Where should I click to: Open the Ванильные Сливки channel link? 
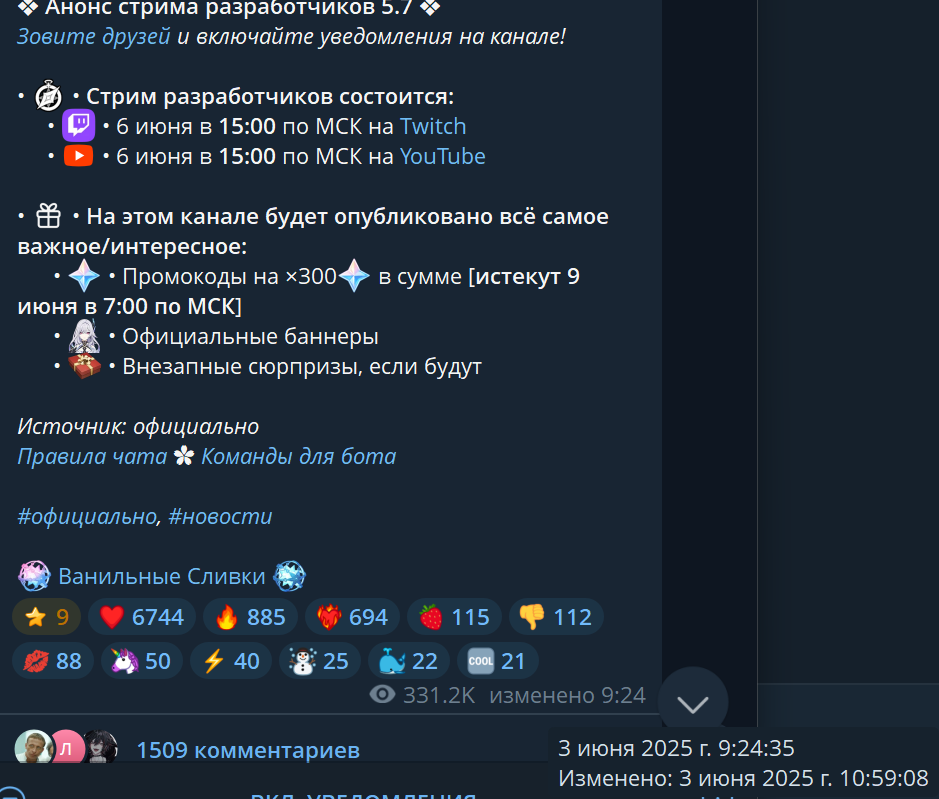[162, 576]
